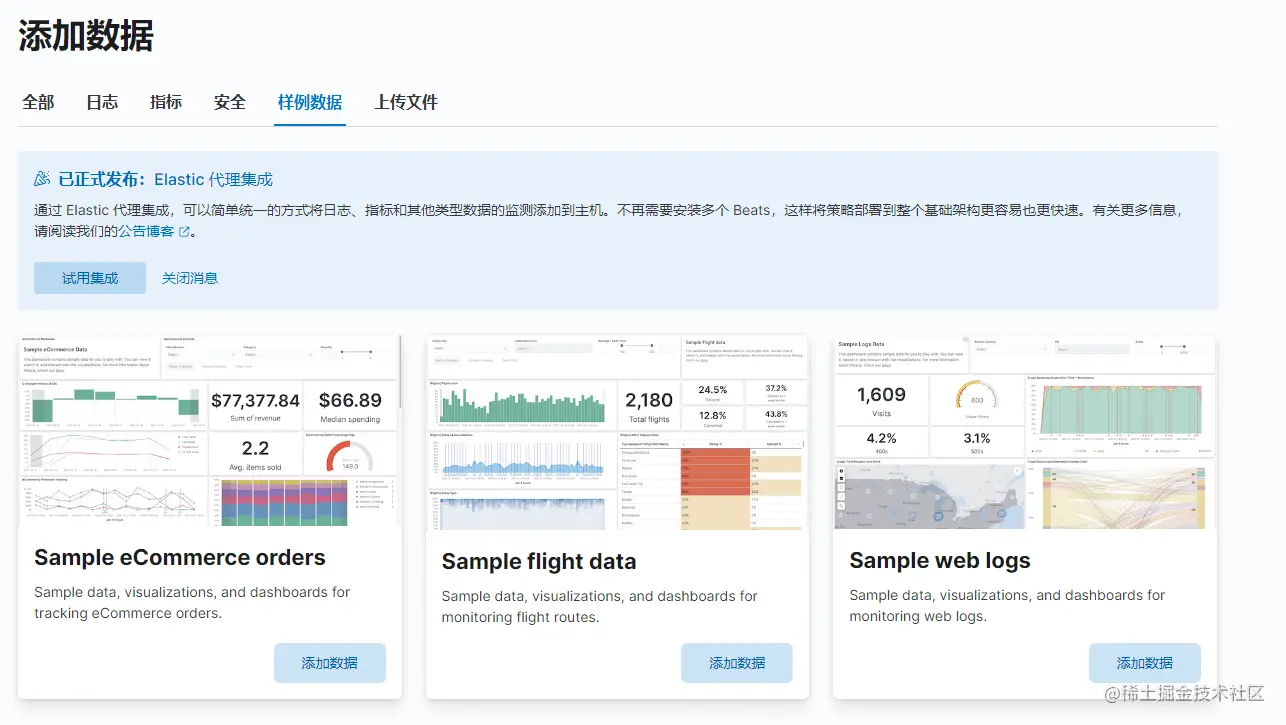Open the 上传文件 tab
The image size is (1286, 725).
[406, 102]
